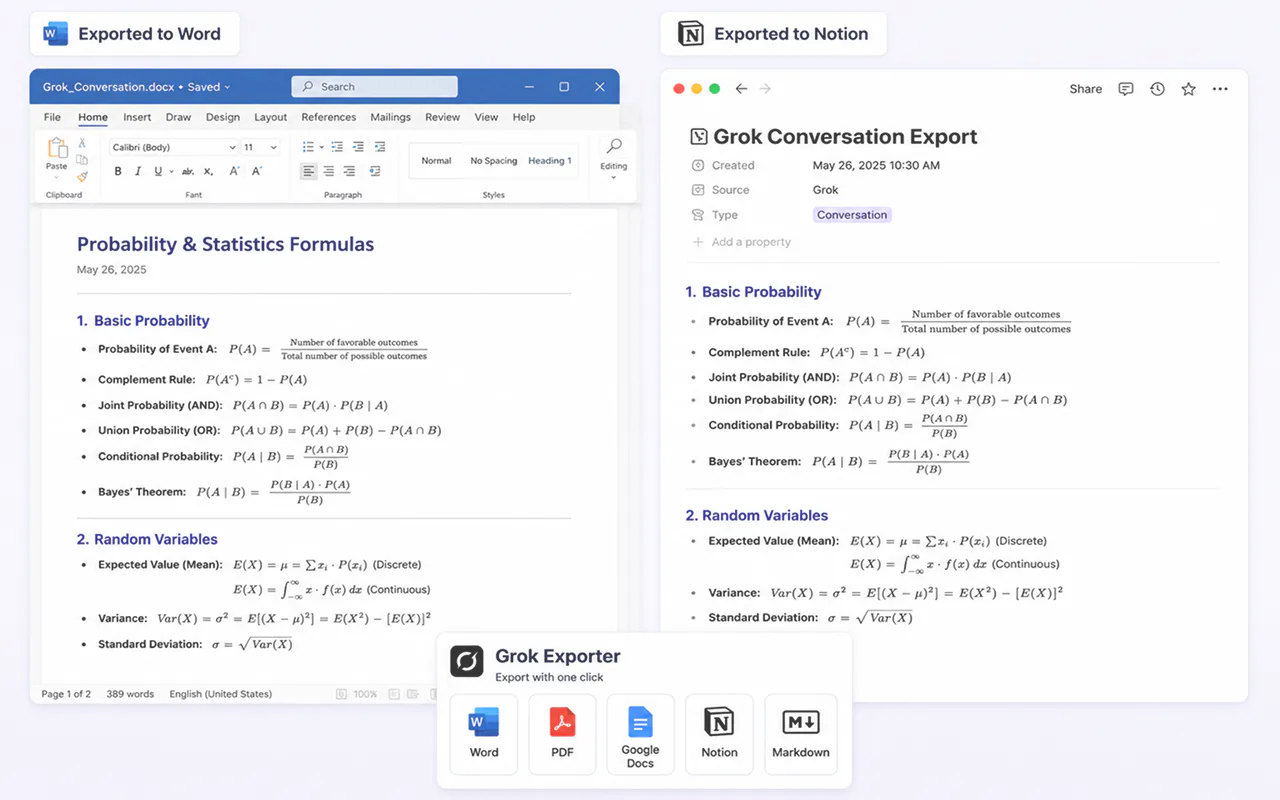Viewport: 1280px width, 800px height.
Task: Click the Conversation type tag in Notion
Action: 852,215
